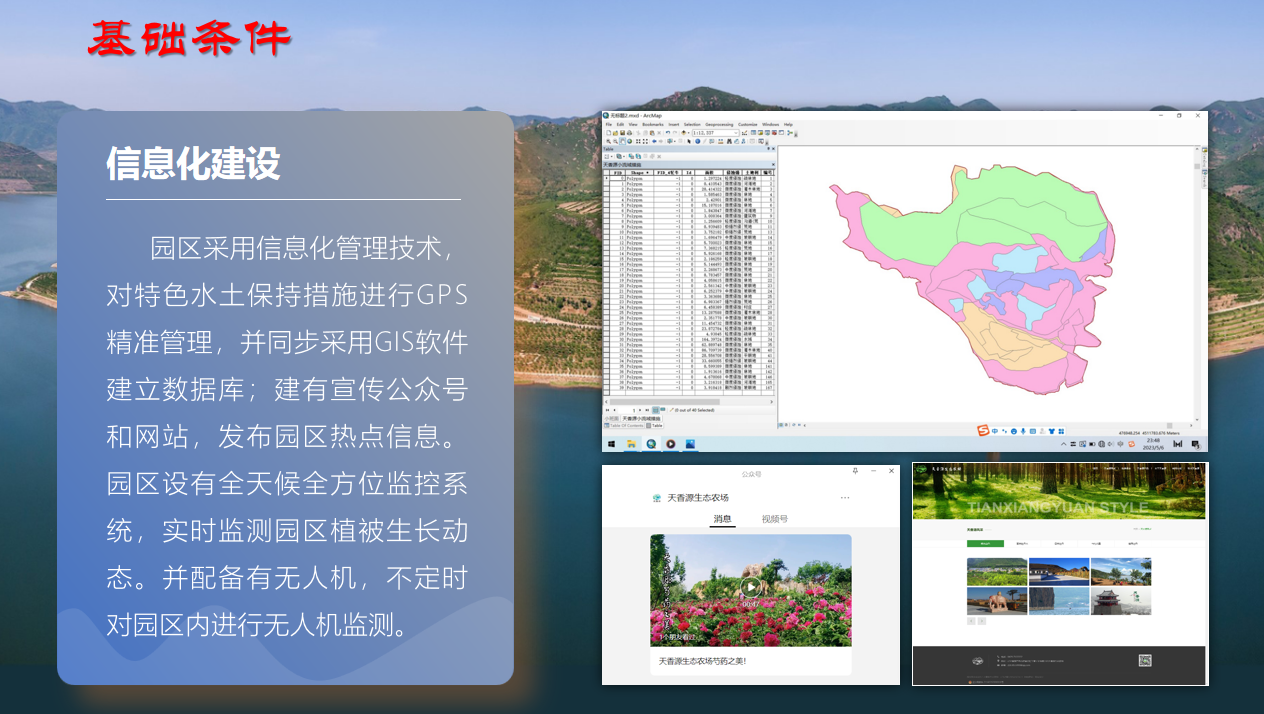Open the three-dot more menu beside 天香源生态农场
Viewport: 1264px width, 714px height.
(845, 497)
